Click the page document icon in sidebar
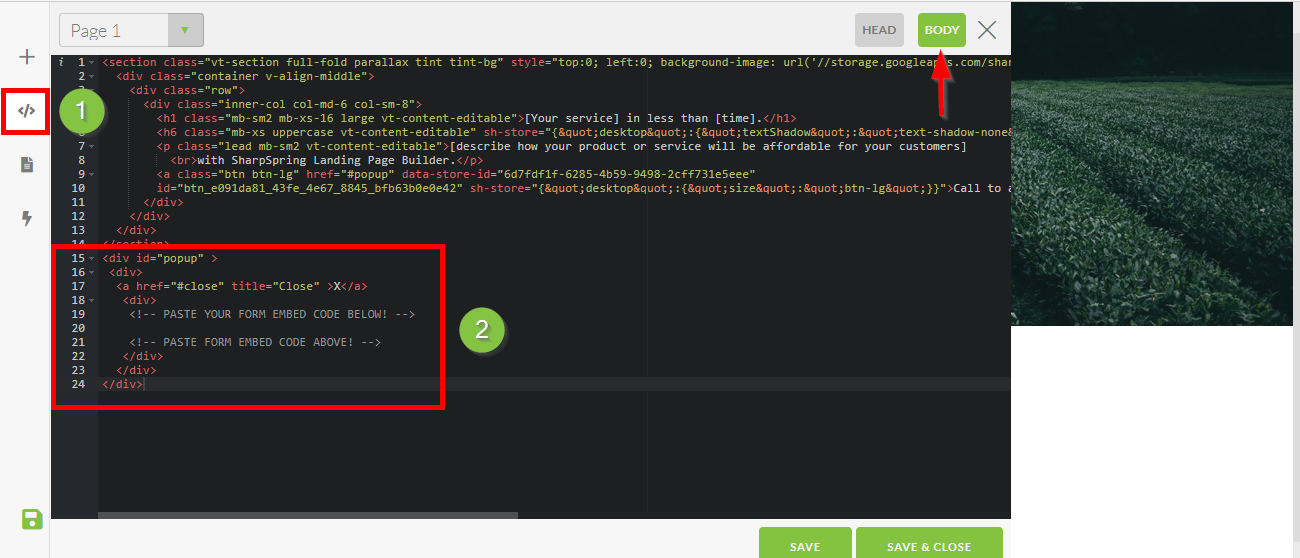The height and width of the screenshot is (558, 1300). pyautogui.click(x=27, y=165)
